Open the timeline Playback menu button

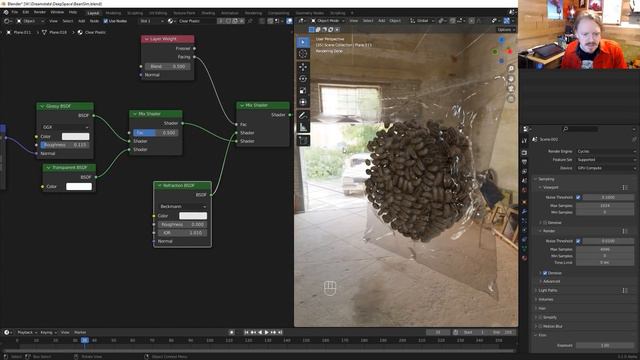click(x=27, y=332)
